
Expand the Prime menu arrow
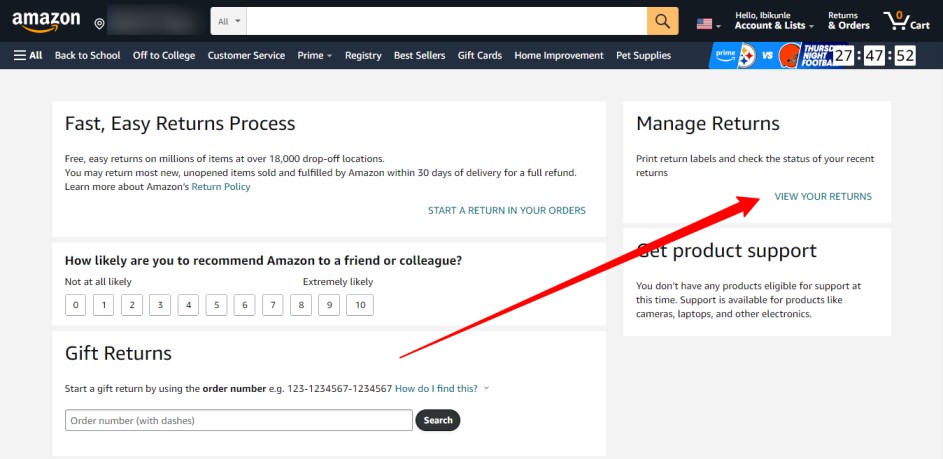pos(330,56)
